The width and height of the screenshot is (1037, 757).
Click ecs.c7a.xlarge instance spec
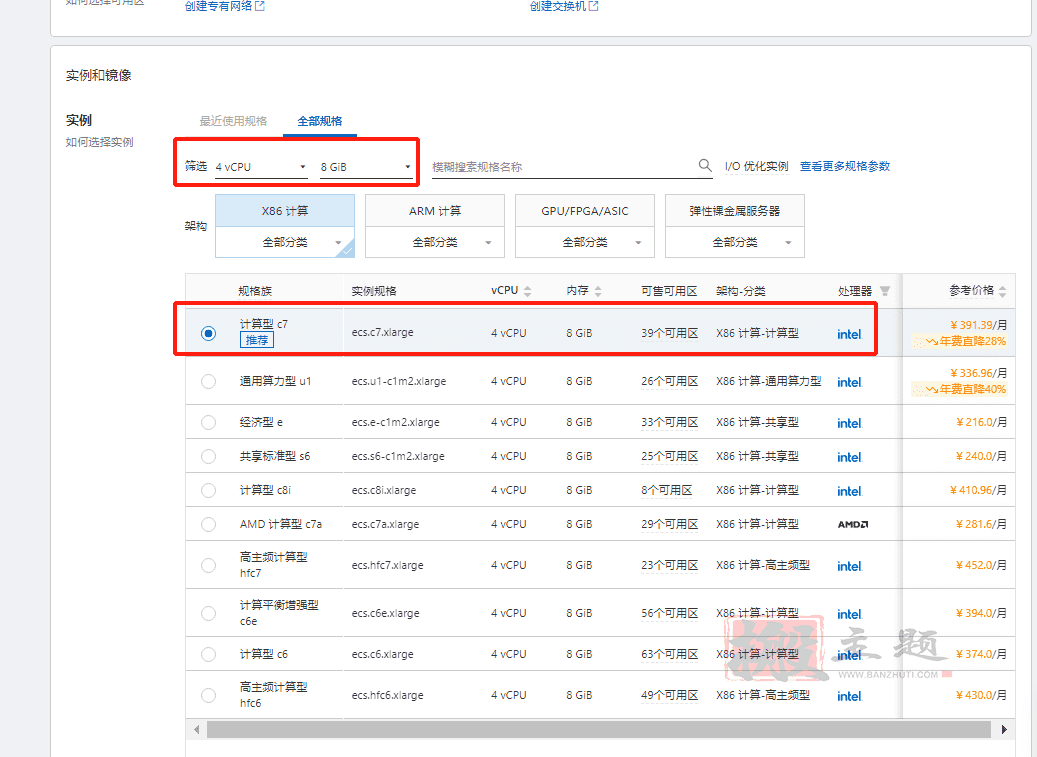[386, 524]
